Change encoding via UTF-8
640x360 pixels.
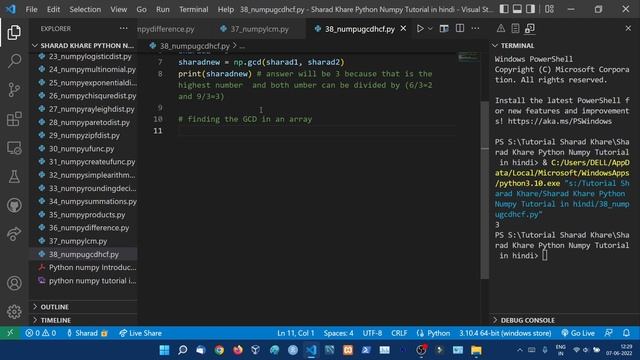372,333
